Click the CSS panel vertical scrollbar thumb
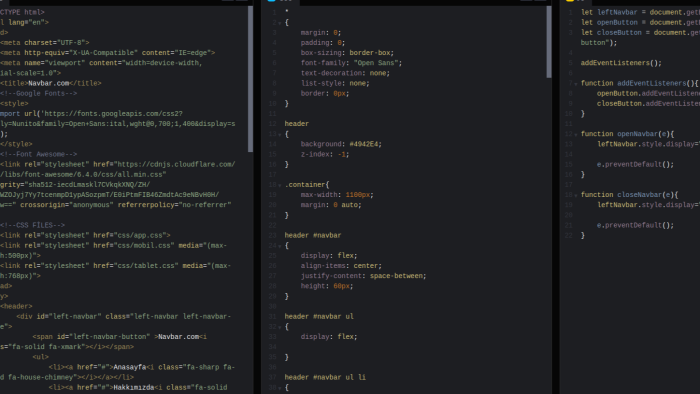The height and width of the screenshot is (394, 700). (x=549, y=42)
